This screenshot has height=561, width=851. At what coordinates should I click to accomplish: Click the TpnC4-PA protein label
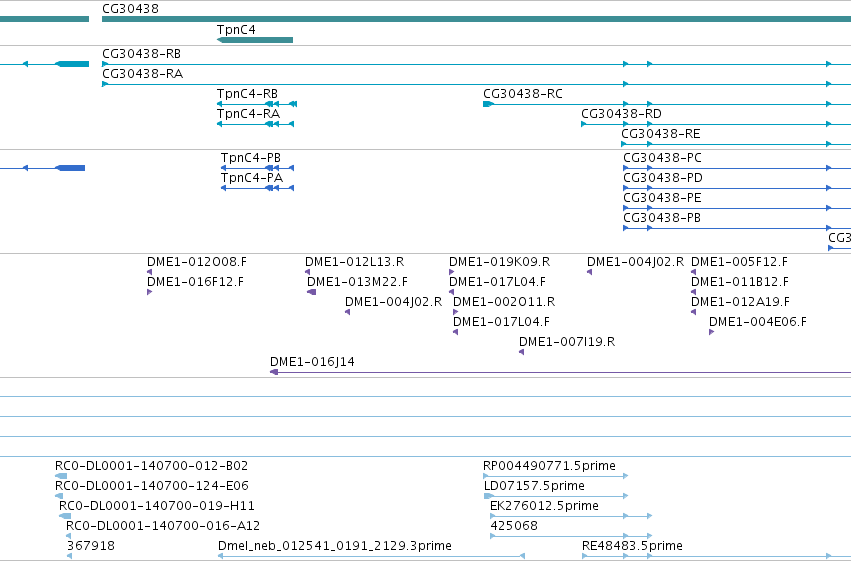(x=252, y=178)
